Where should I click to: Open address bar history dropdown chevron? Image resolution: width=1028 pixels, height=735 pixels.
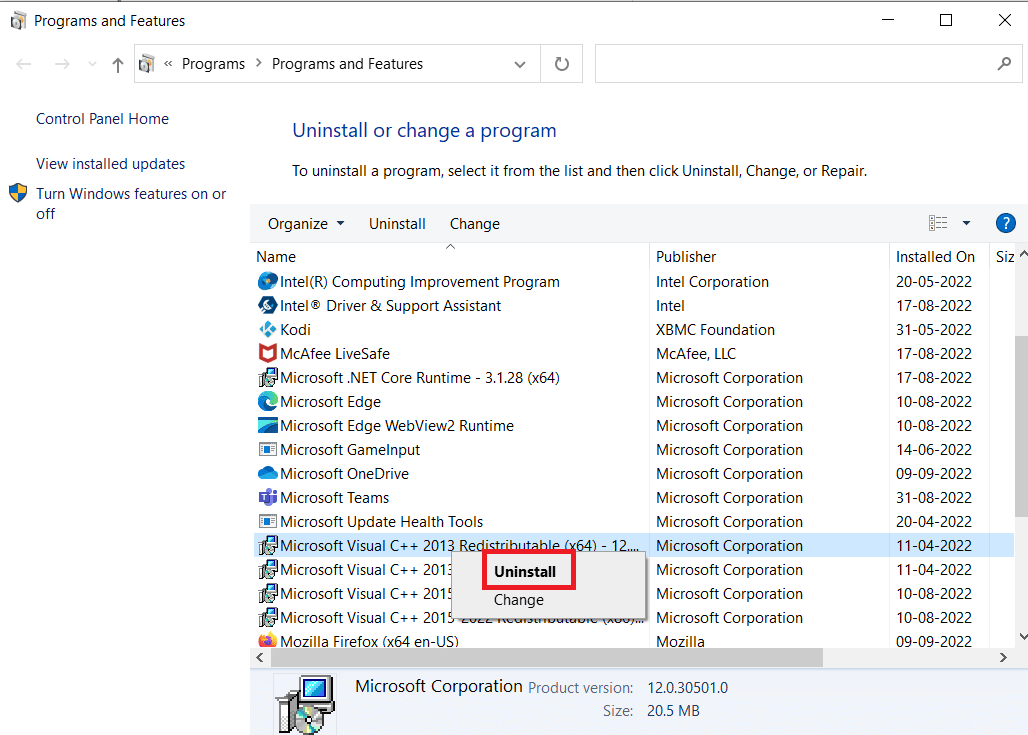point(520,64)
